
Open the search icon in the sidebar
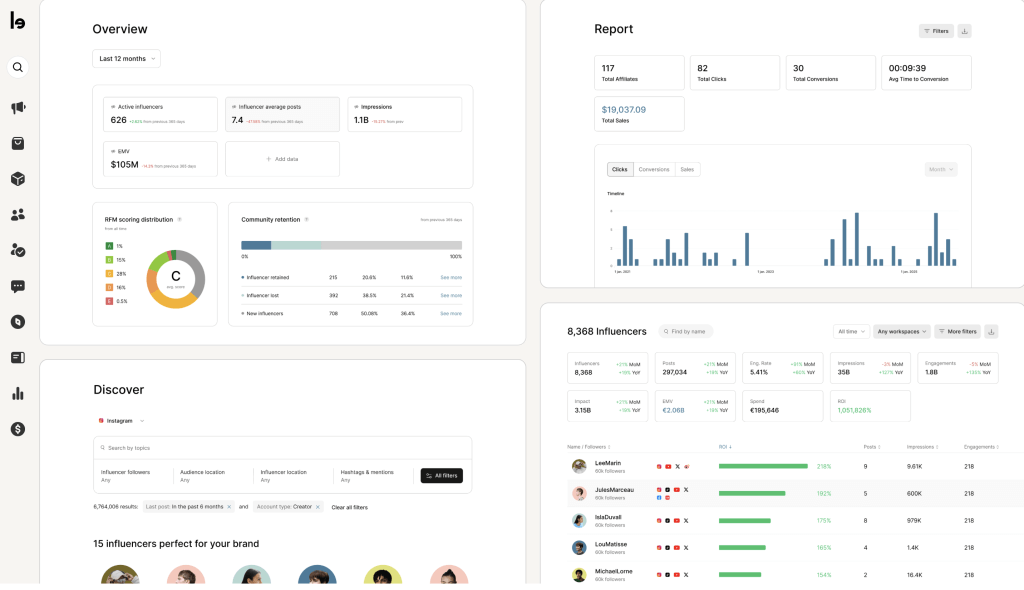pos(18,68)
